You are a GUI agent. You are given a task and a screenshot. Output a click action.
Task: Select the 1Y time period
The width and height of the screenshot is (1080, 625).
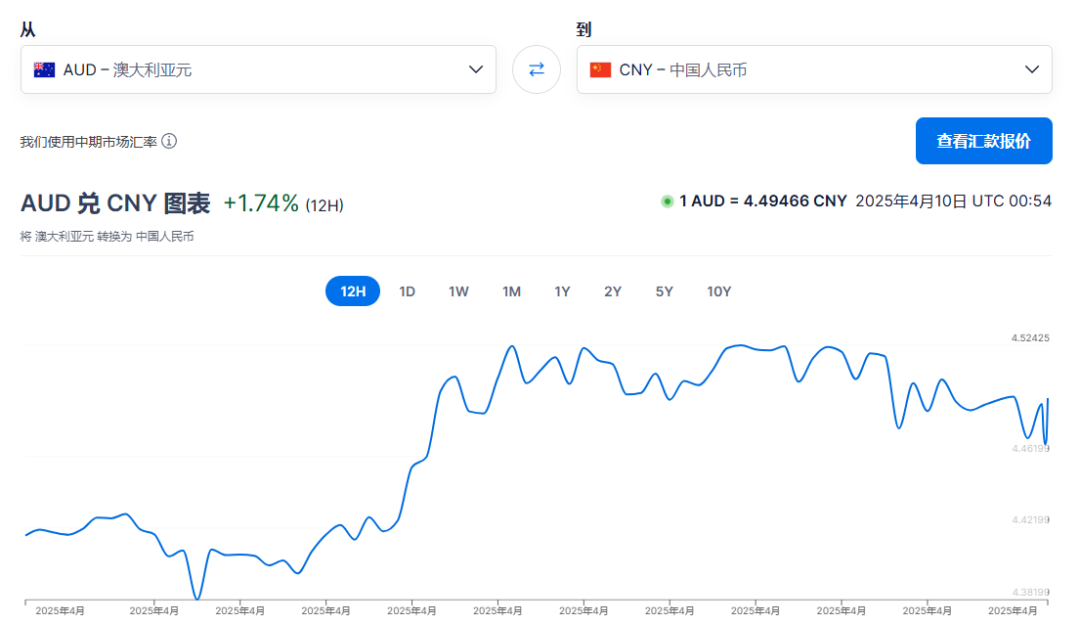click(x=562, y=291)
